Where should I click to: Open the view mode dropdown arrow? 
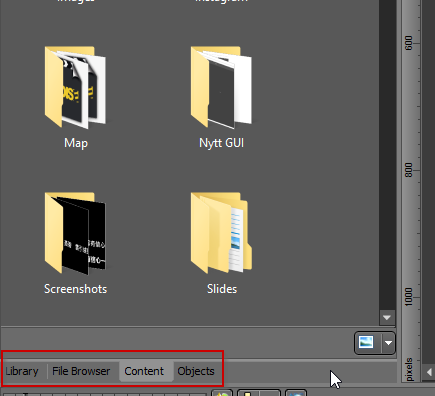point(388,343)
